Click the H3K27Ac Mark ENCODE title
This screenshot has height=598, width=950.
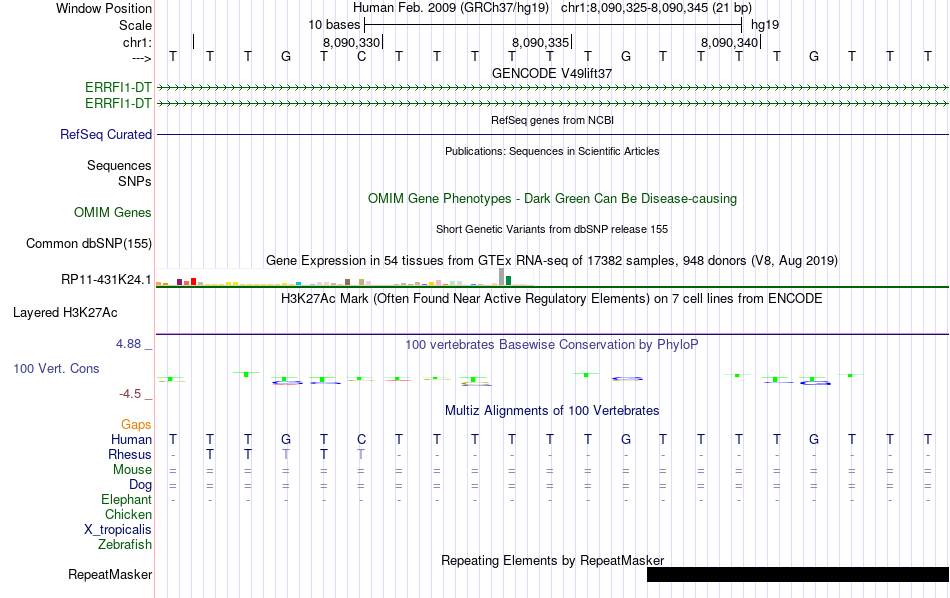tap(552, 299)
